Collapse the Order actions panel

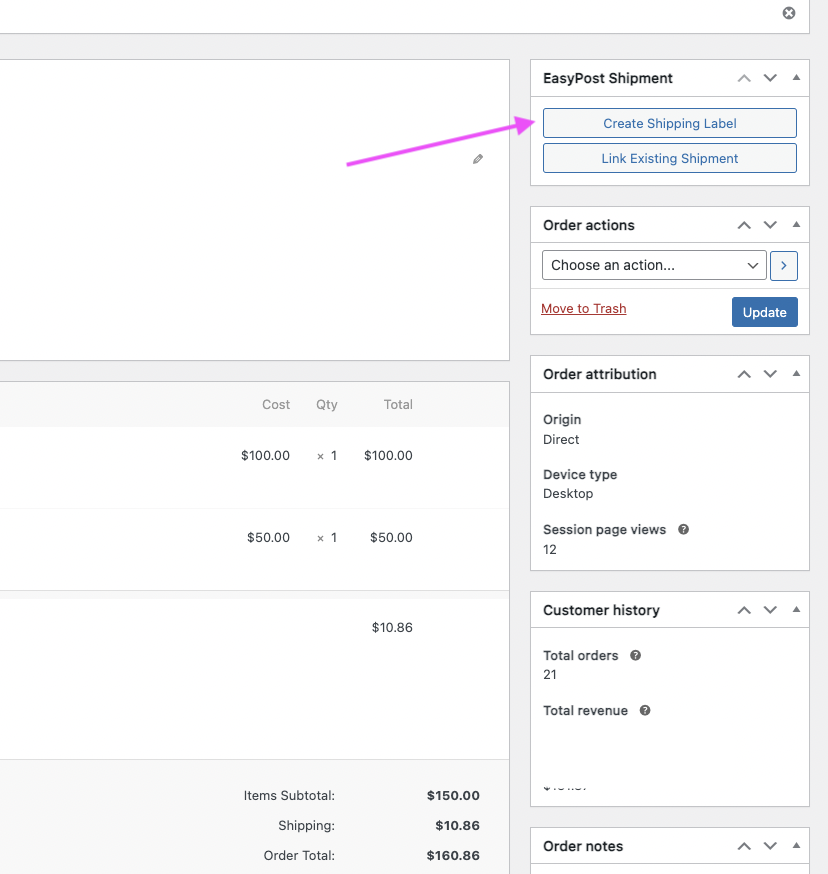click(796, 225)
